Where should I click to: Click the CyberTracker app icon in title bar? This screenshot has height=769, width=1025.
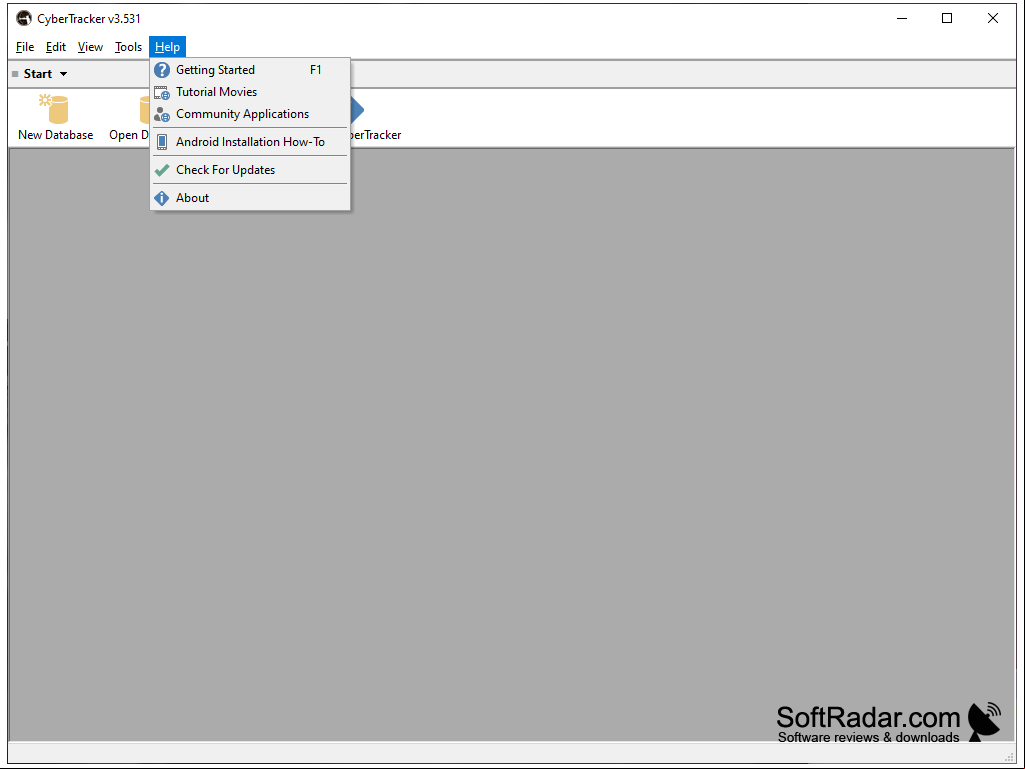(x=24, y=18)
